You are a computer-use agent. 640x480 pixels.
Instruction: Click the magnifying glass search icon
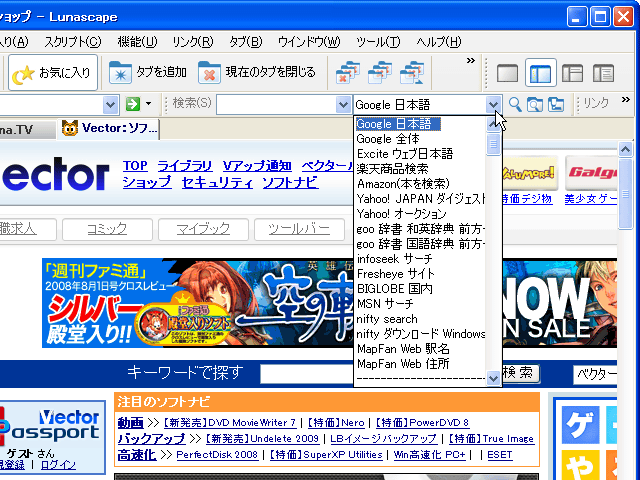515,104
